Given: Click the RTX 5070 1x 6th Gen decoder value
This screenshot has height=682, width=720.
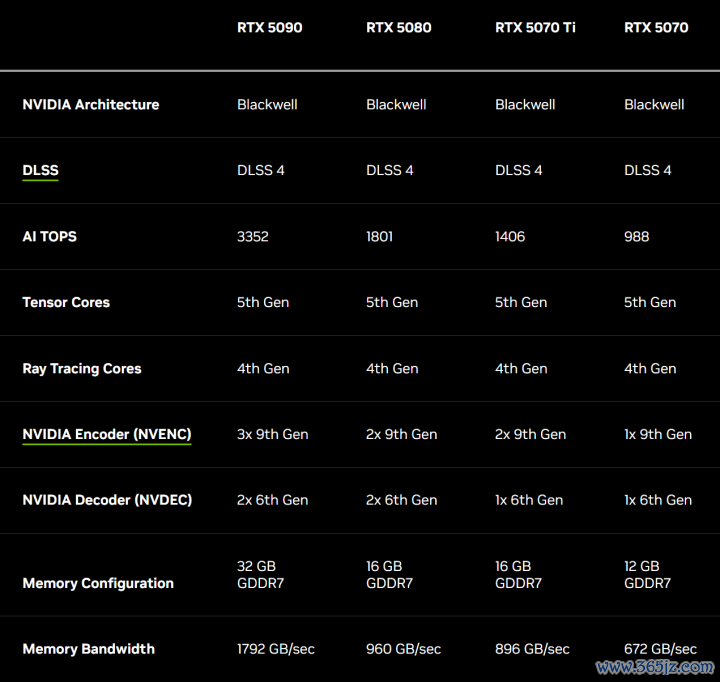Looking at the screenshot, I should tap(658, 500).
